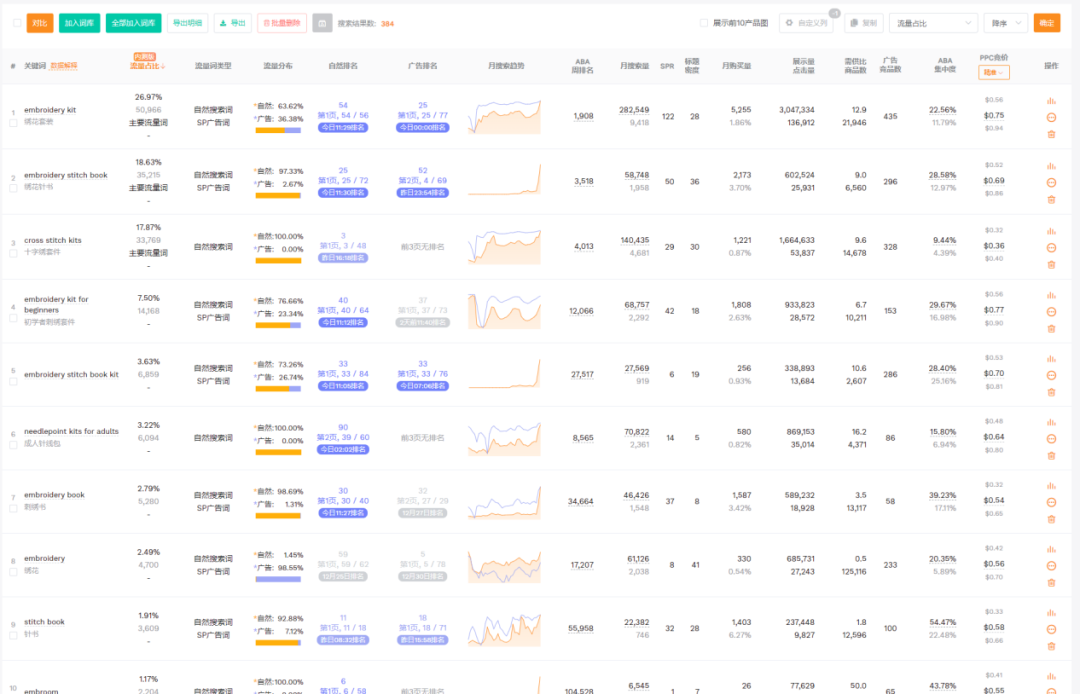Delete the embroidery kit for beginners row
This screenshot has height=694, width=1080.
pyautogui.click(x=1051, y=328)
